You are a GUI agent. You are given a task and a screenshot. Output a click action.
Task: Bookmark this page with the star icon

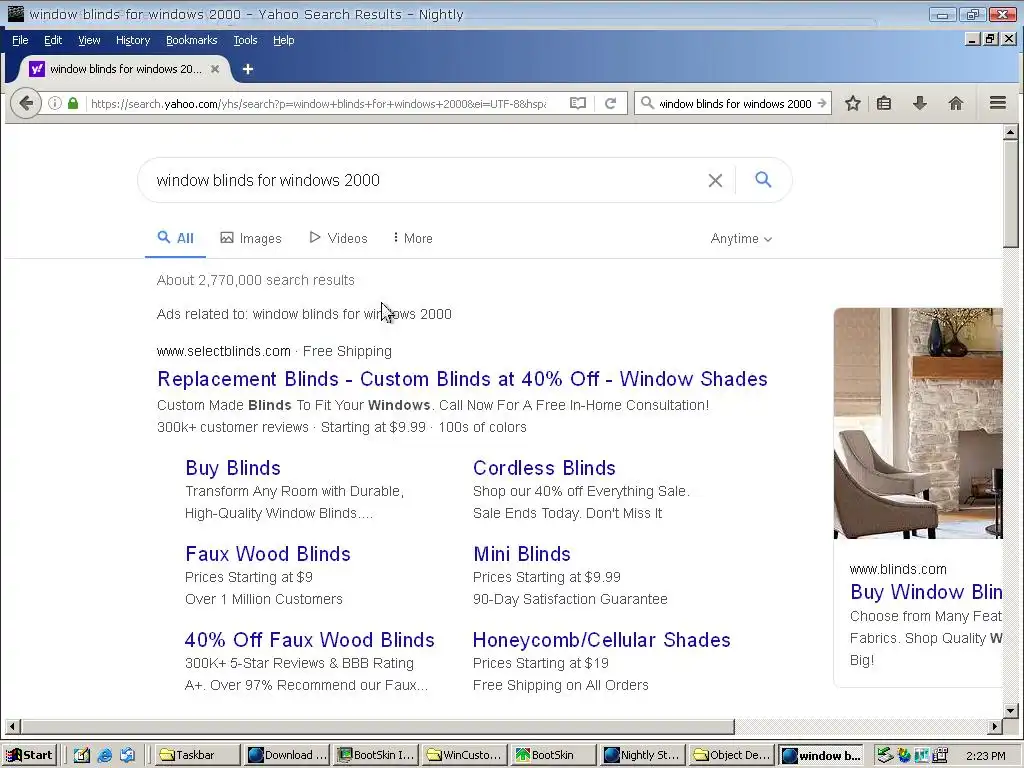(x=852, y=103)
